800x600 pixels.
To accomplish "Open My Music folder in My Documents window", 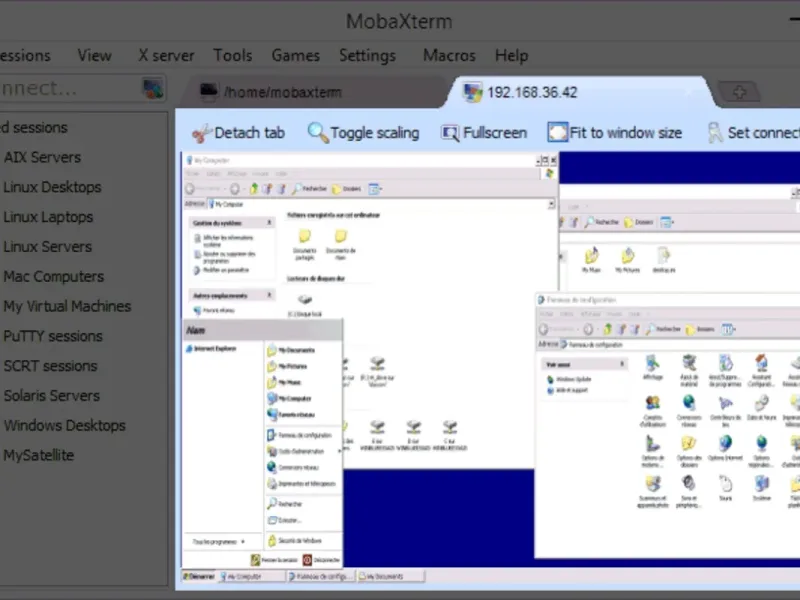I will point(591,260).
